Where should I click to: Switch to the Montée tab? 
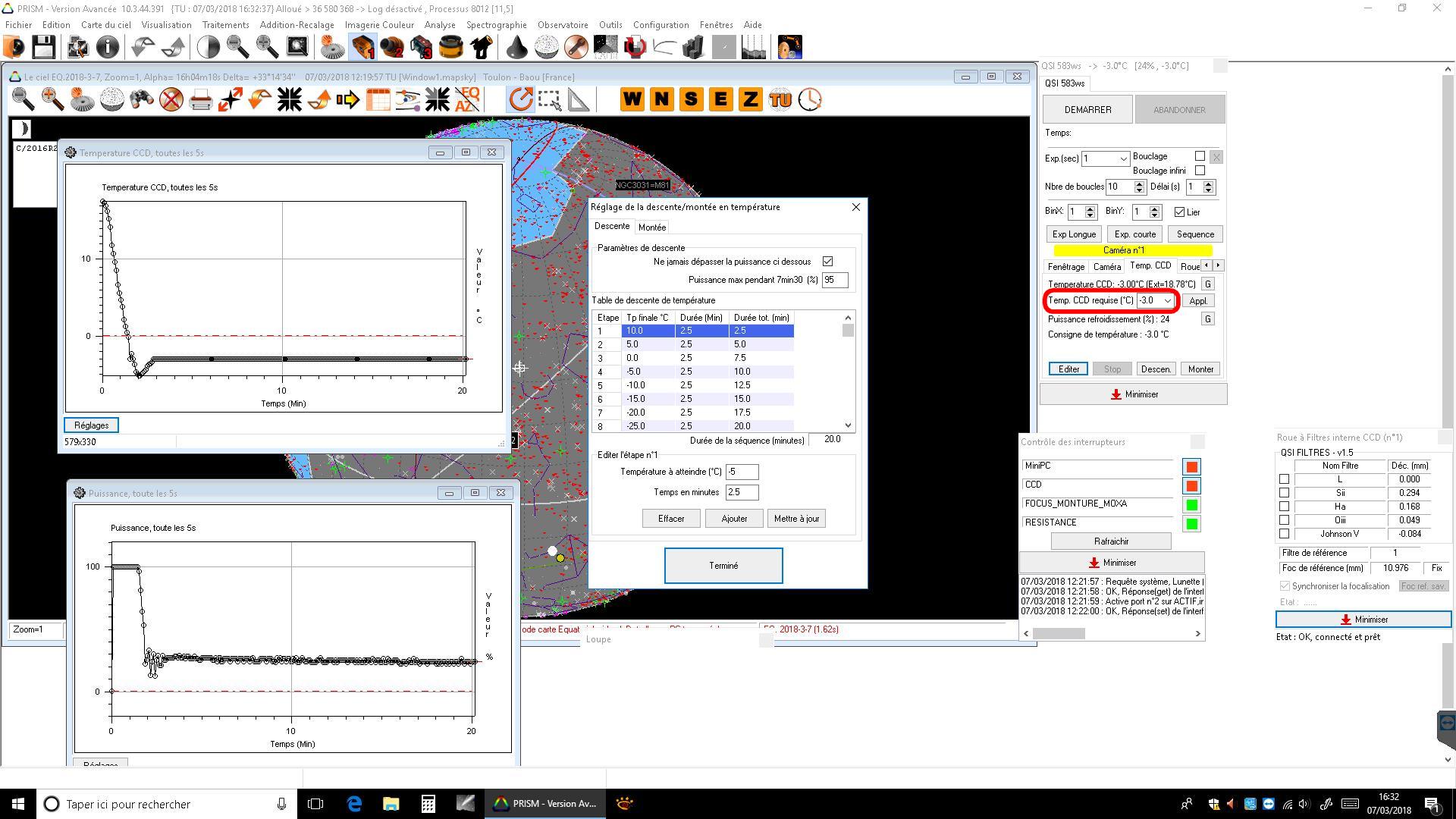651,227
